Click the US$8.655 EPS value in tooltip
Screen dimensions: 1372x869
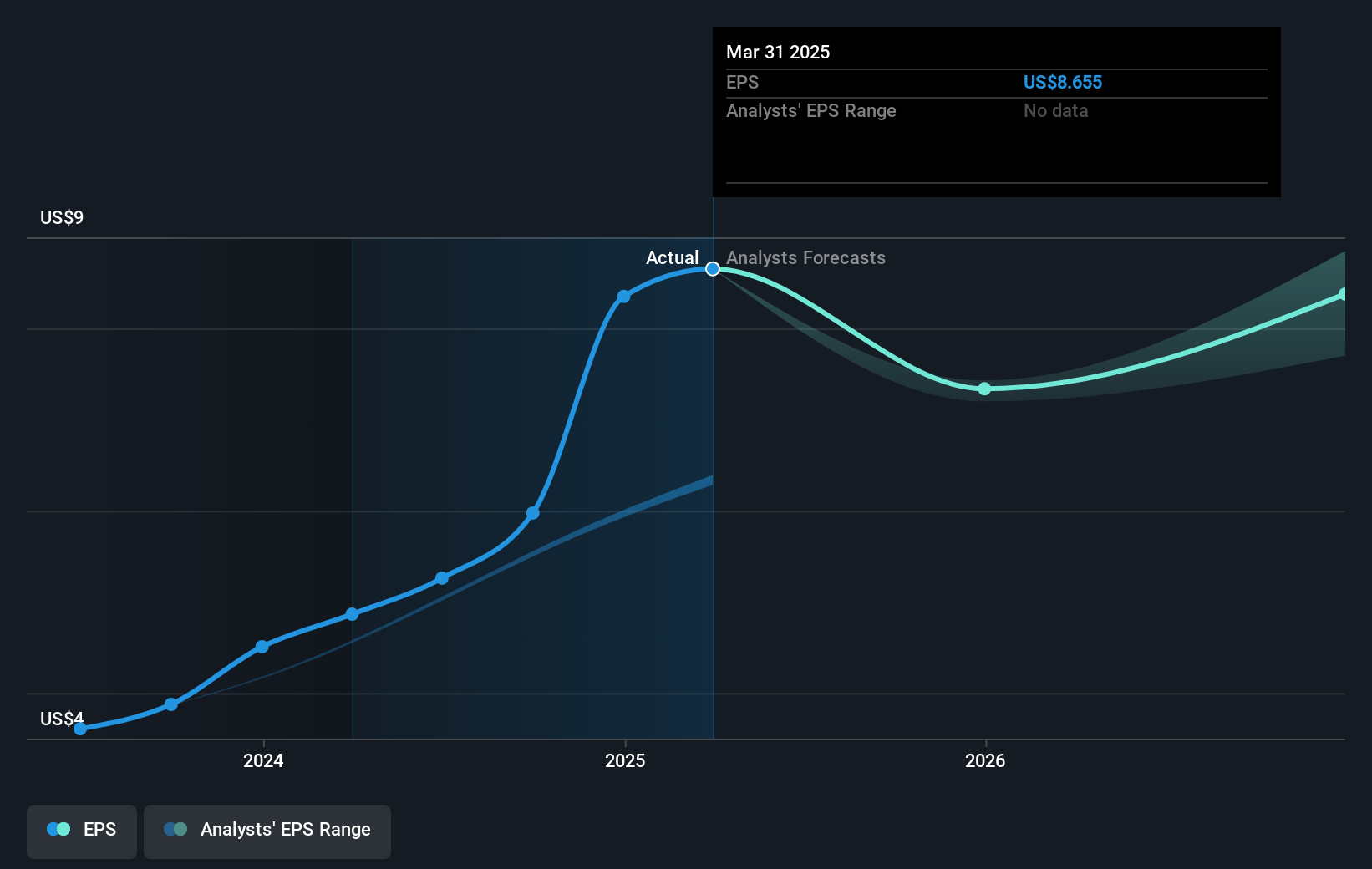[x=1063, y=82]
